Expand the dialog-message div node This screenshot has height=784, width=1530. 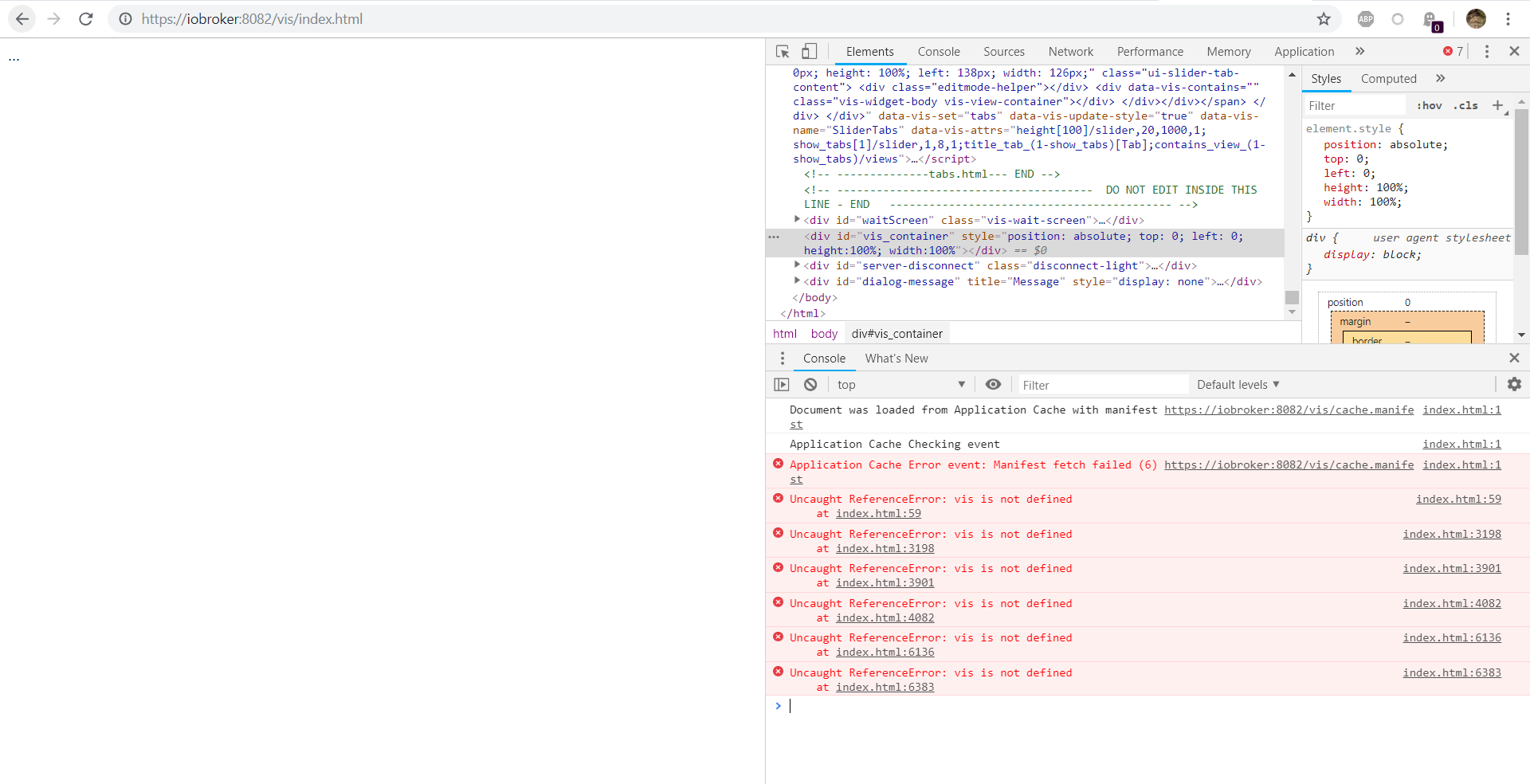click(x=797, y=280)
